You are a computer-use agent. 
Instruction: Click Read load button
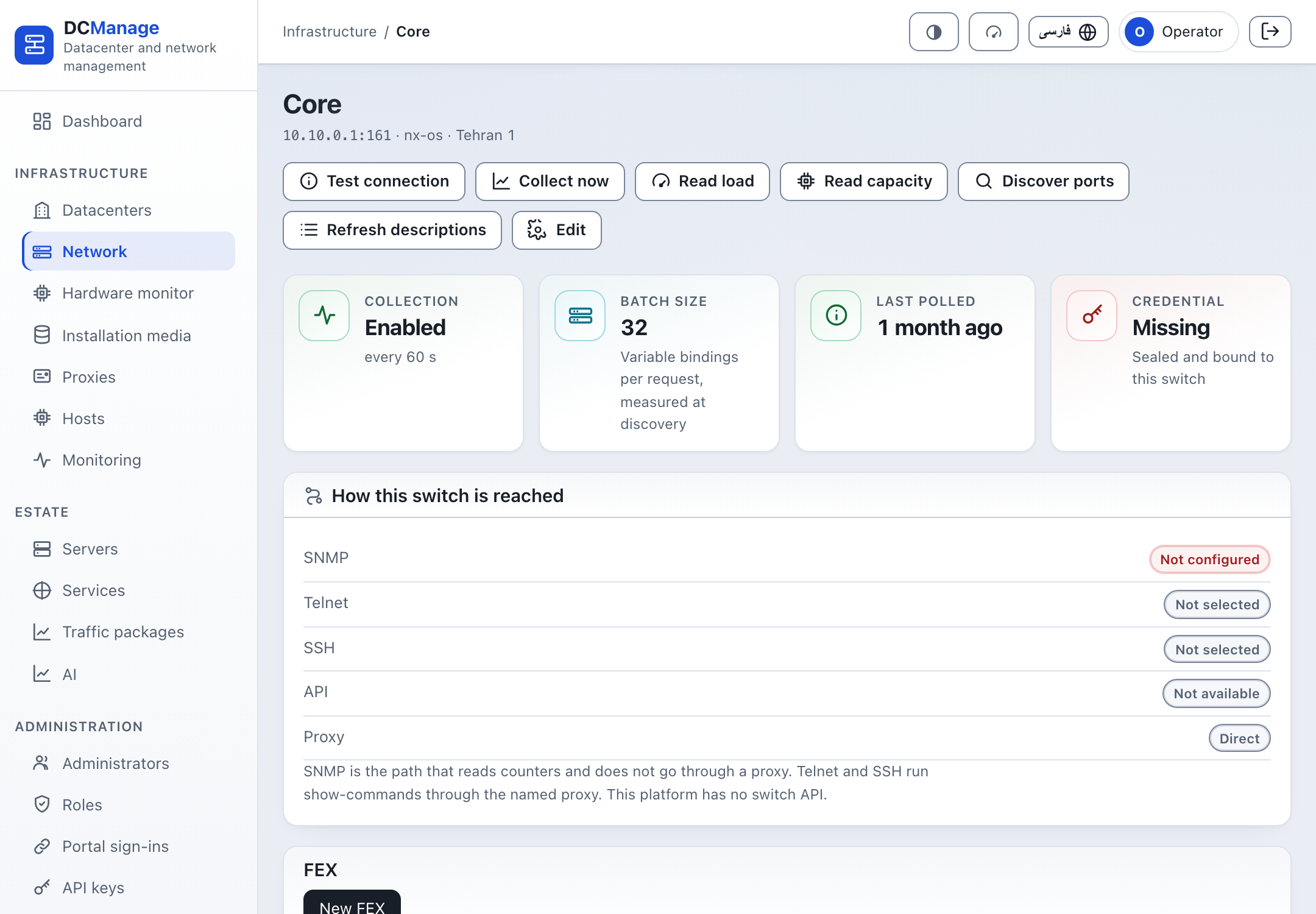[702, 182]
